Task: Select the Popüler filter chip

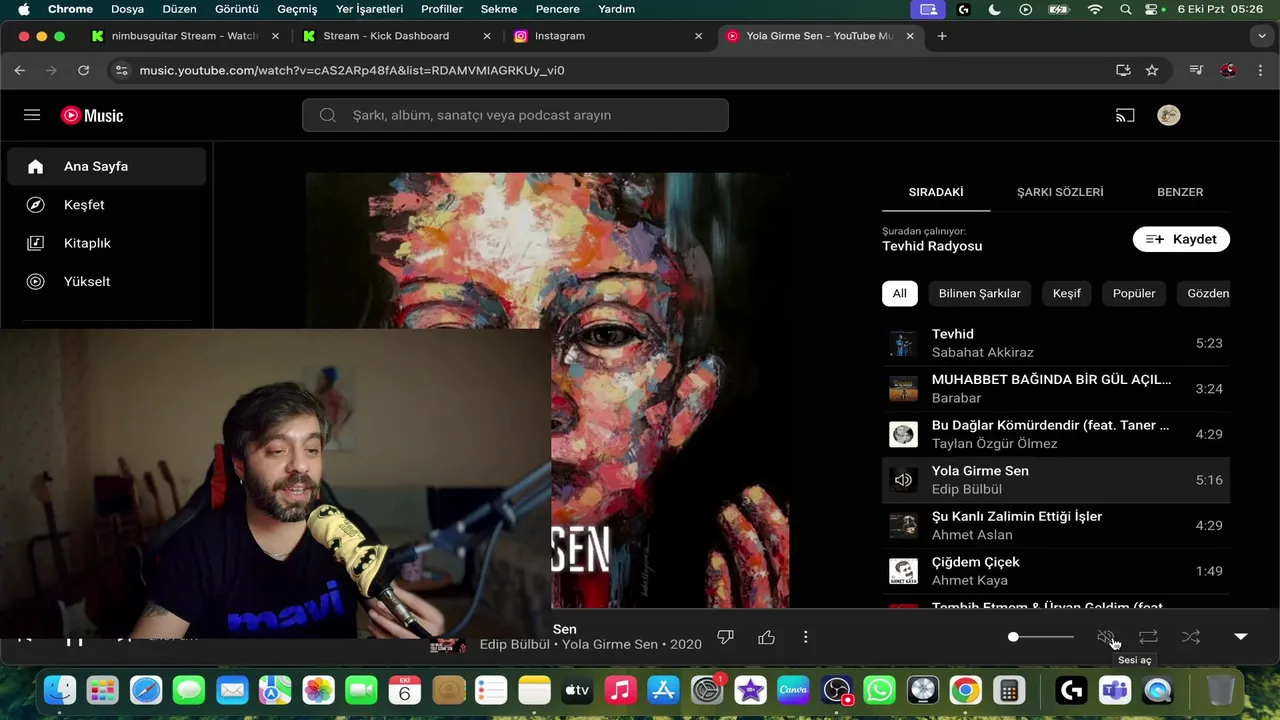Action: click(1134, 293)
